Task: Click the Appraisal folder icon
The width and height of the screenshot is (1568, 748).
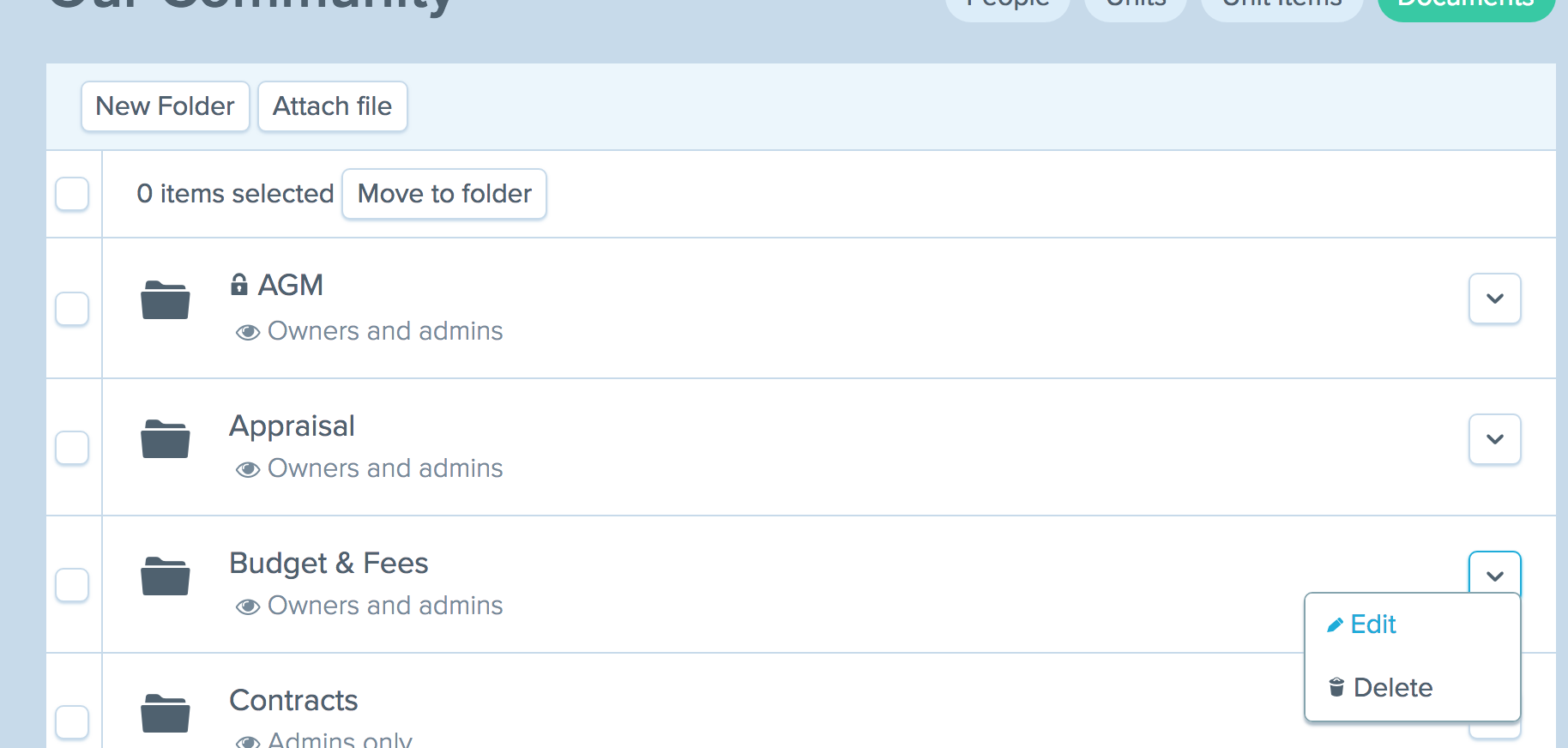Action: (x=166, y=439)
